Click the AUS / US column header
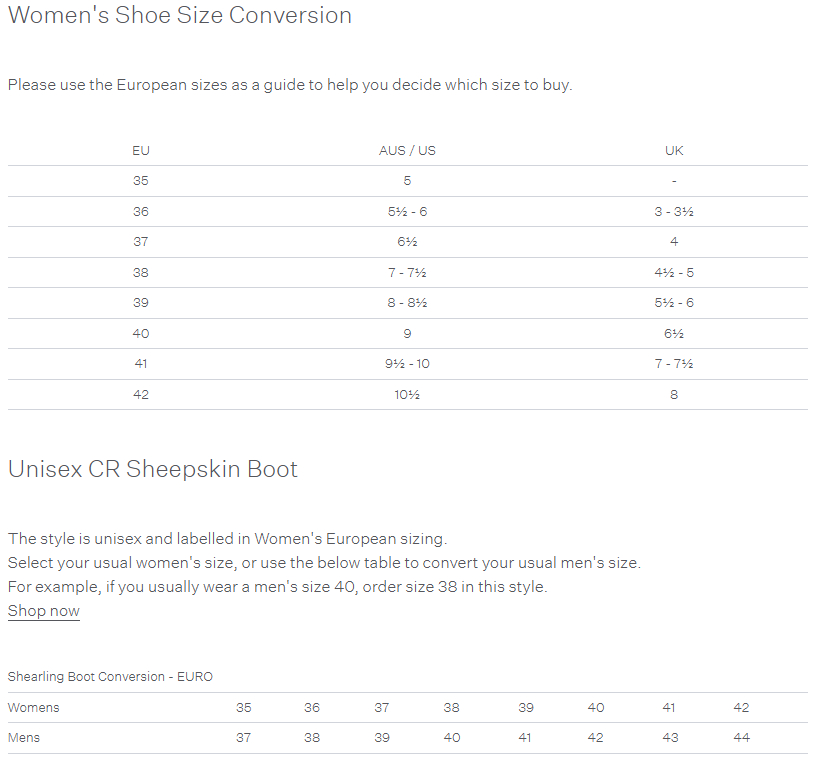829x767 pixels. tap(407, 151)
